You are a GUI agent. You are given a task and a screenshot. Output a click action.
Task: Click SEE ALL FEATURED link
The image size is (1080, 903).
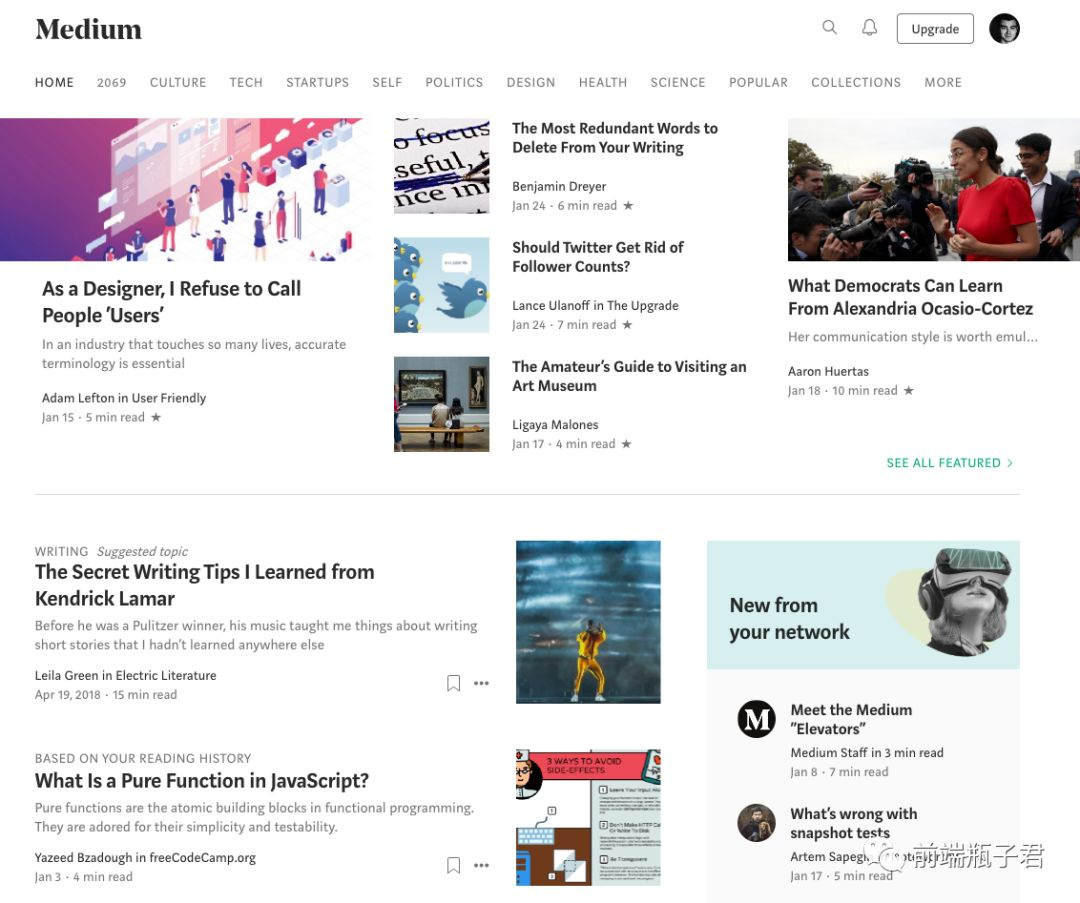tap(949, 463)
